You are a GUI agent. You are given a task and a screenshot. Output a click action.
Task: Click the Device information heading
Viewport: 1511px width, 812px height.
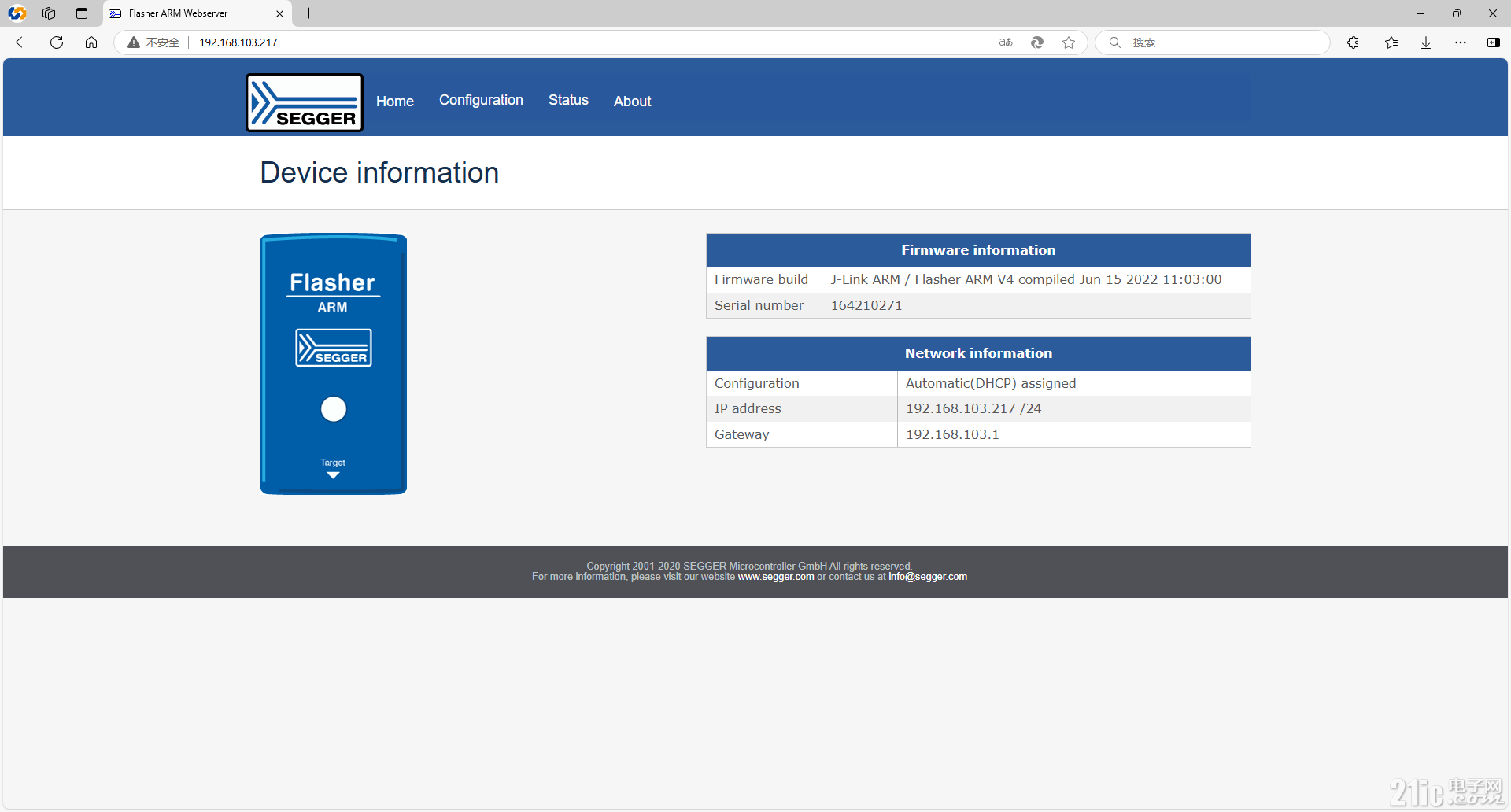(379, 173)
